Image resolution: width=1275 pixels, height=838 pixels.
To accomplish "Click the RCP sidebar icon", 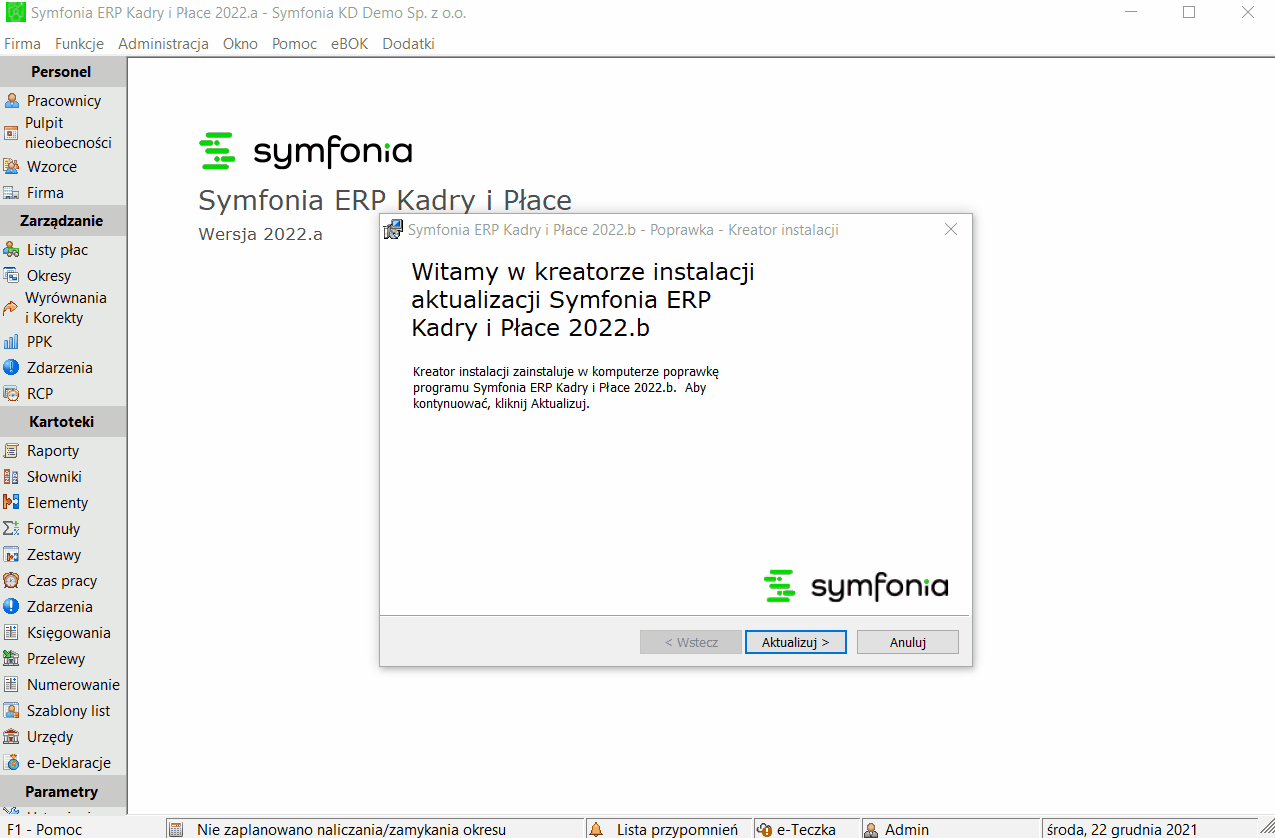I will coord(12,394).
